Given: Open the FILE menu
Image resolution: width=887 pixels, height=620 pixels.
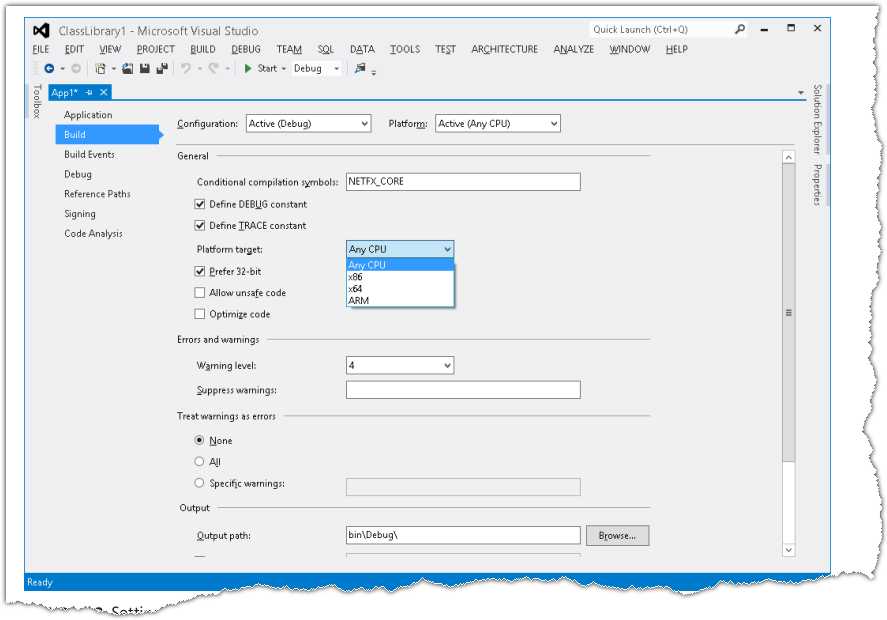Looking at the screenshot, I should 41,49.
